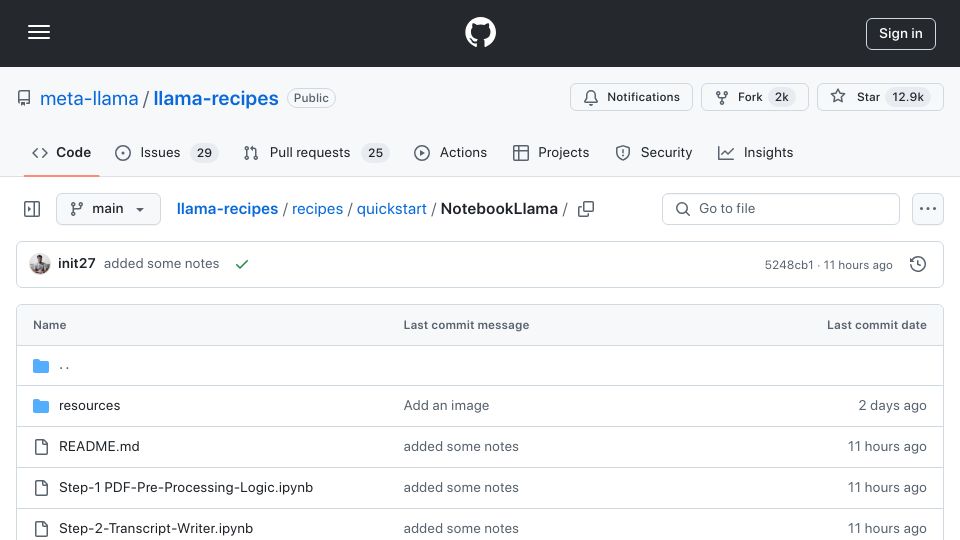This screenshot has width=960, height=540.
Task: Click the Pull requests count 25 badge
Action: click(375, 153)
